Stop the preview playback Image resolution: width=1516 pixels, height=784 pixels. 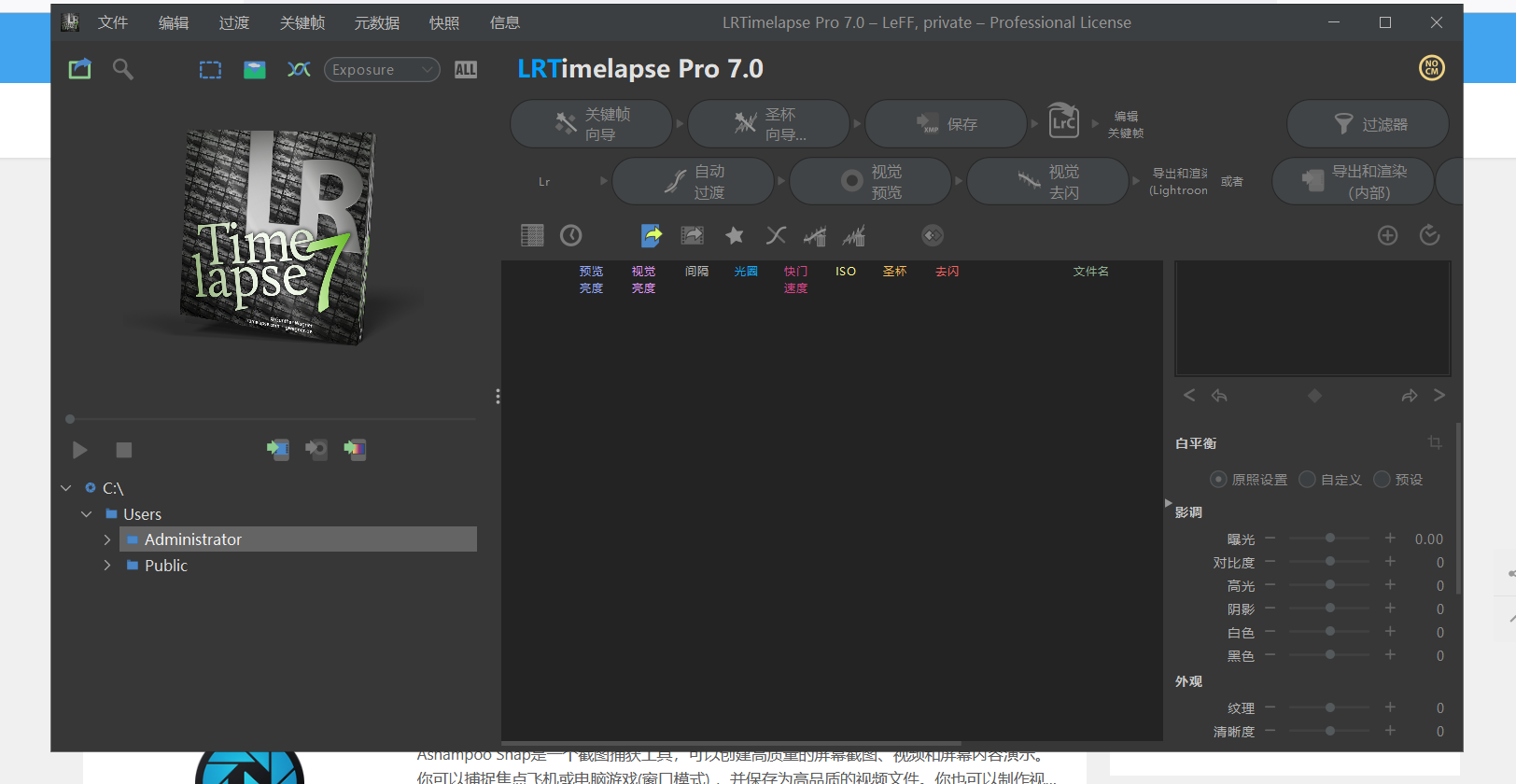point(123,450)
